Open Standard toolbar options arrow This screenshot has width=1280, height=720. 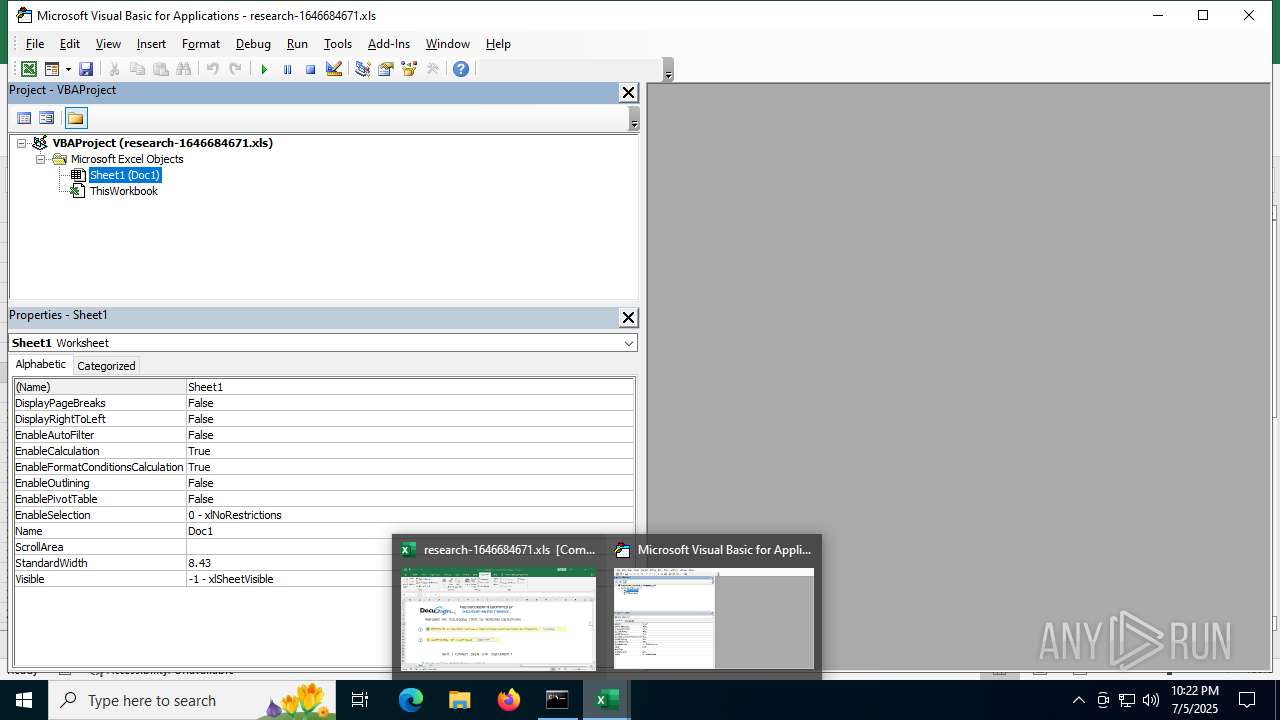(668, 70)
